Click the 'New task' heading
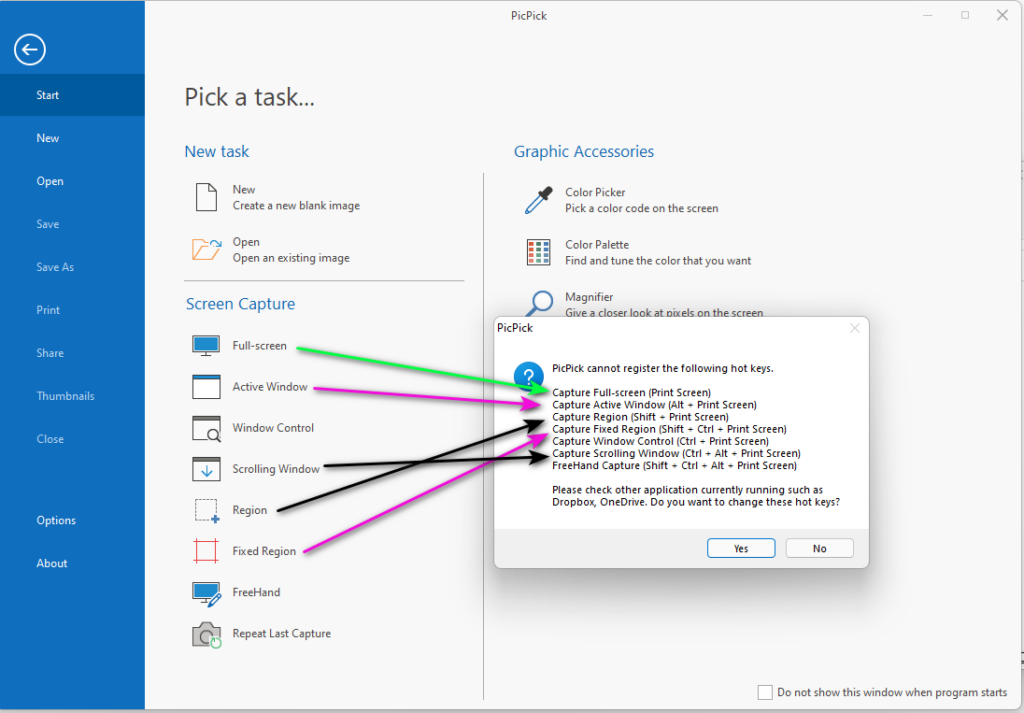The image size is (1024, 713). click(217, 151)
